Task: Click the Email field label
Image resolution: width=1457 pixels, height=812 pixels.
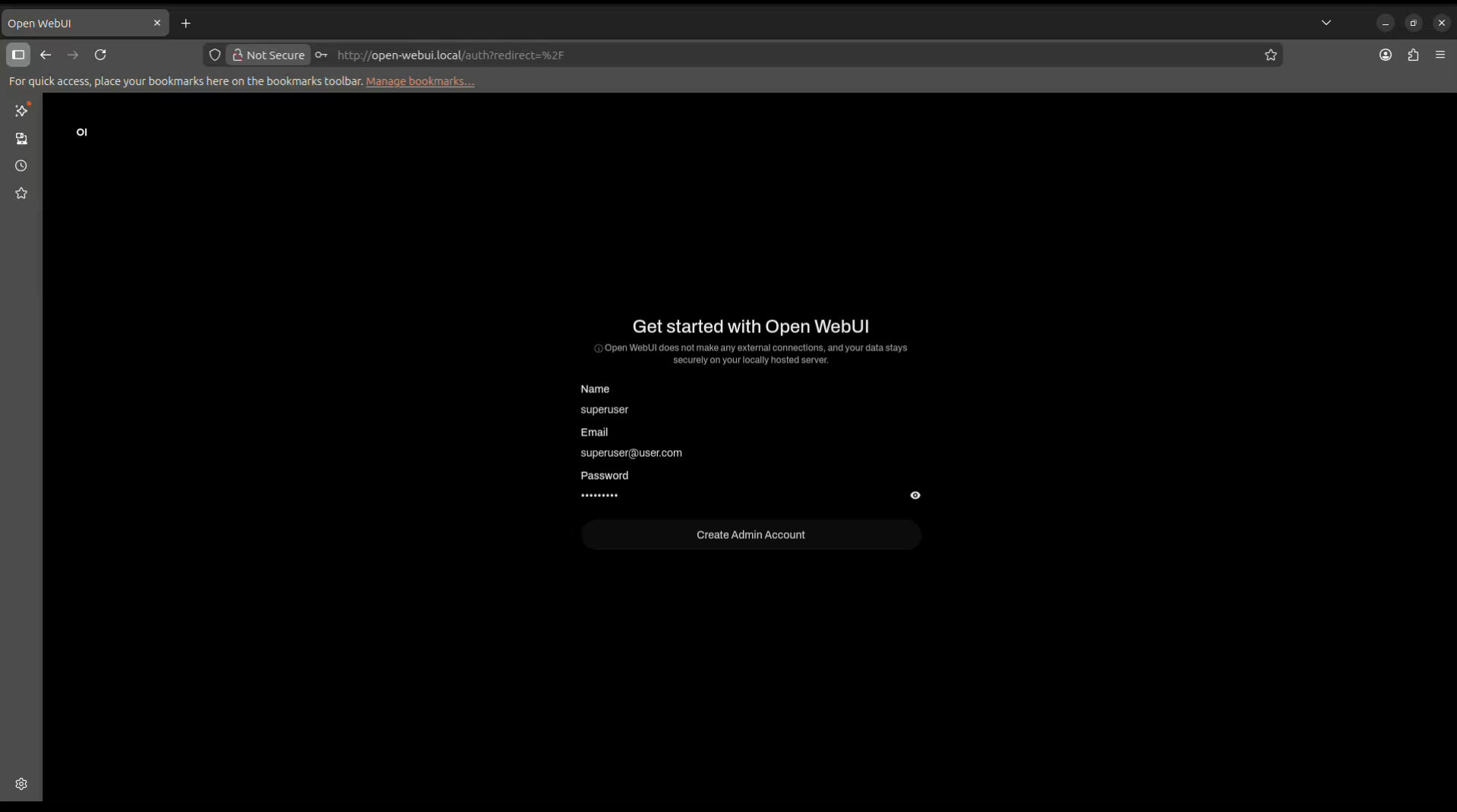Action: point(594,433)
